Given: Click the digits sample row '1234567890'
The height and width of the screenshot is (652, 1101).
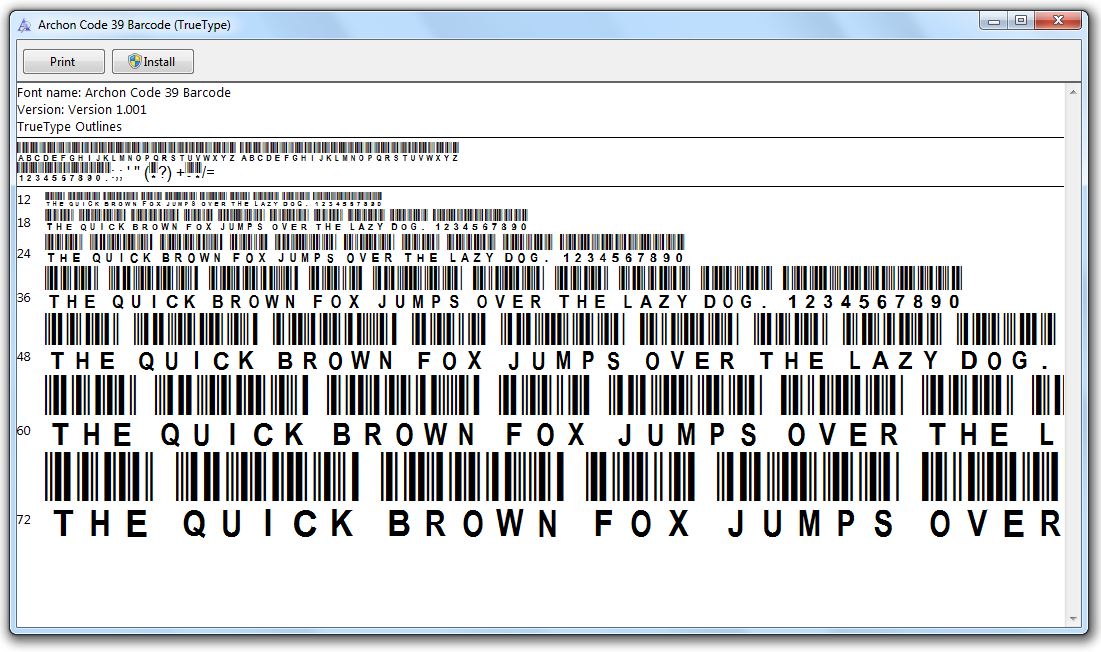Looking at the screenshot, I should [x=64, y=173].
